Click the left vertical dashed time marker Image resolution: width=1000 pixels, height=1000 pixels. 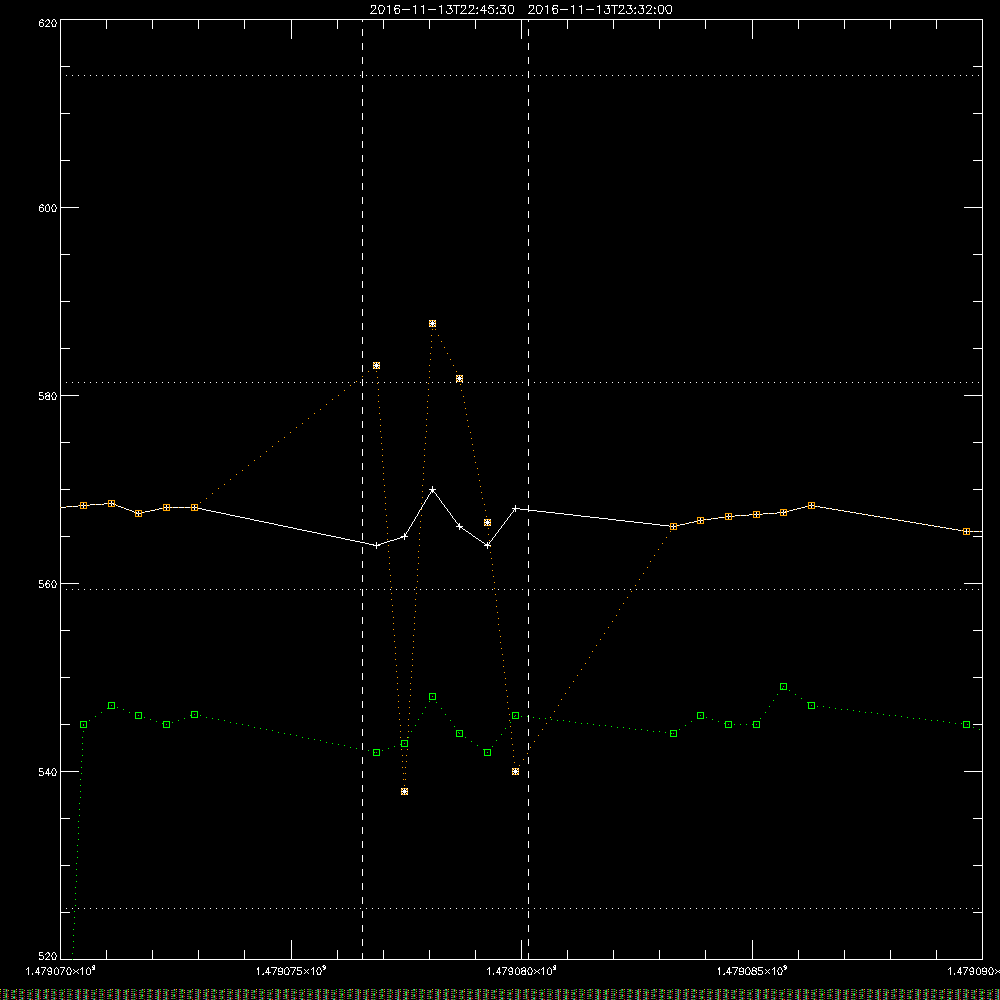point(362,489)
